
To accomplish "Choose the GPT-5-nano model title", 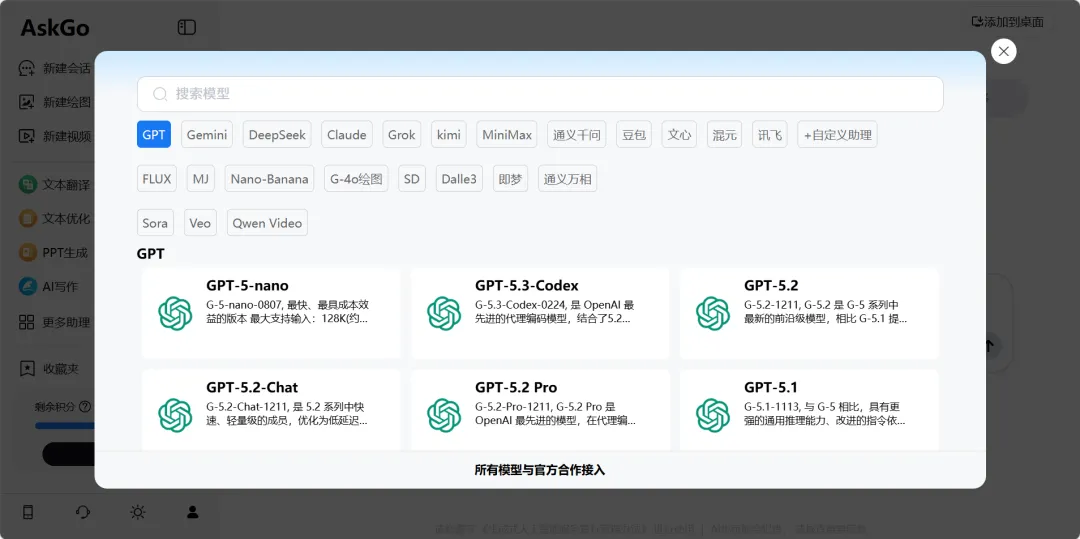I will point(247,286).
